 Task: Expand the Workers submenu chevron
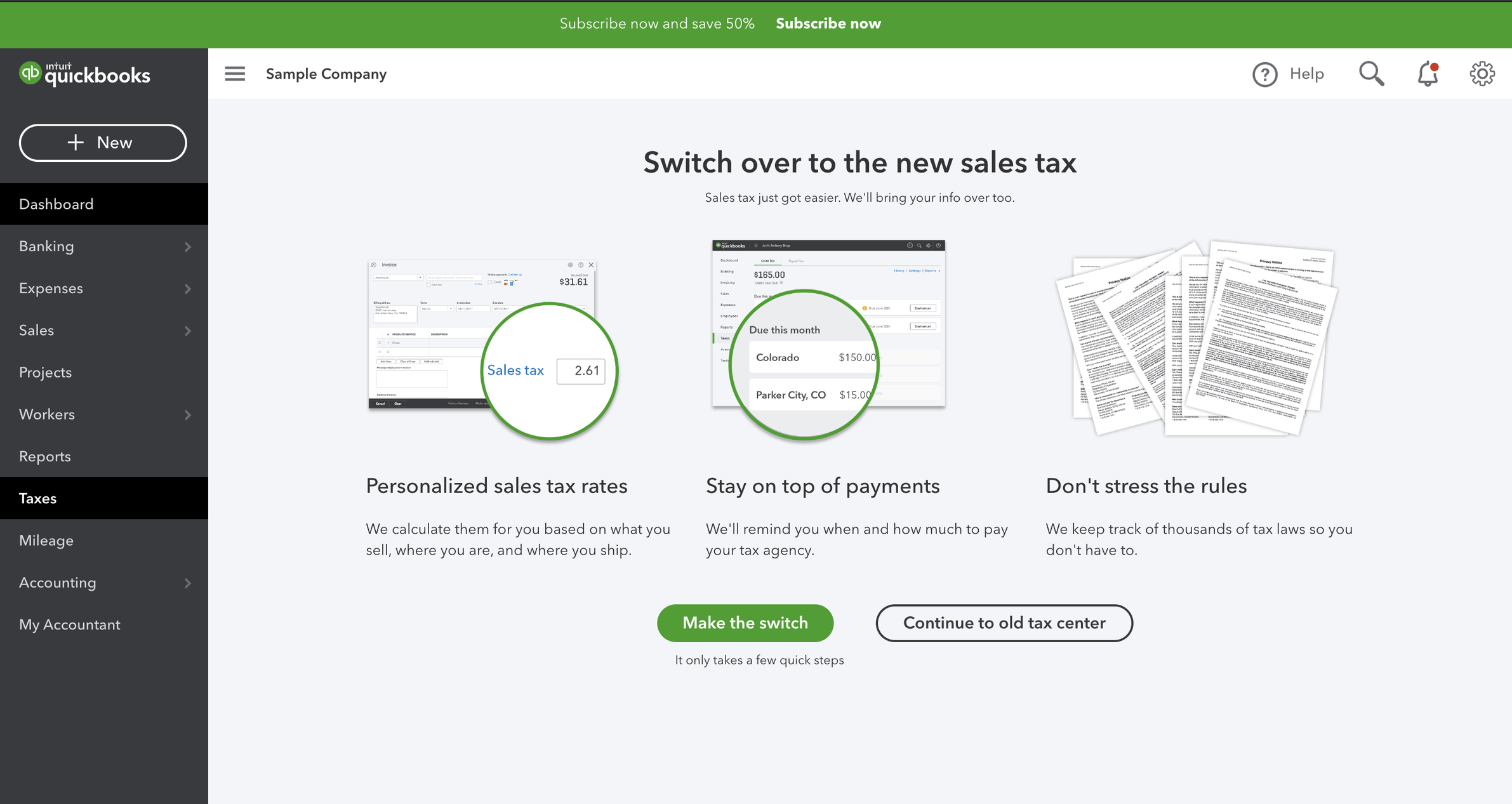(188, 415)
